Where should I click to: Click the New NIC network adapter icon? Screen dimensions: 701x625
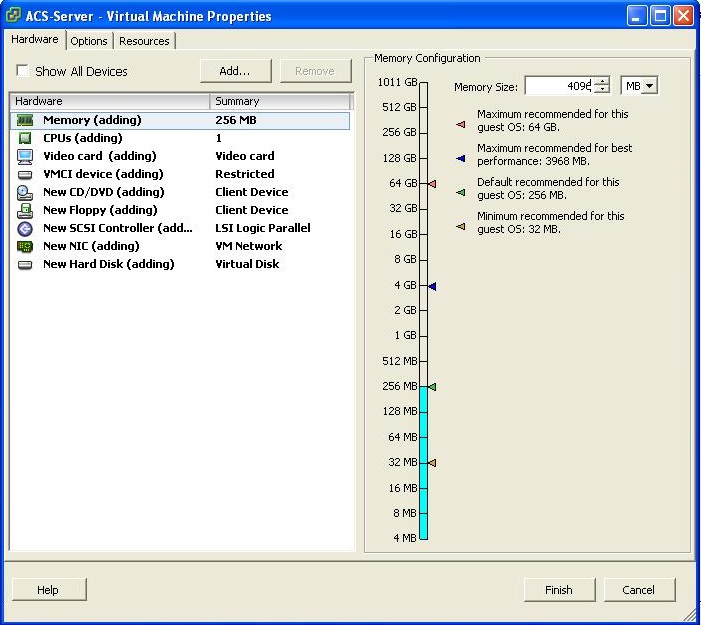[25, 246]
